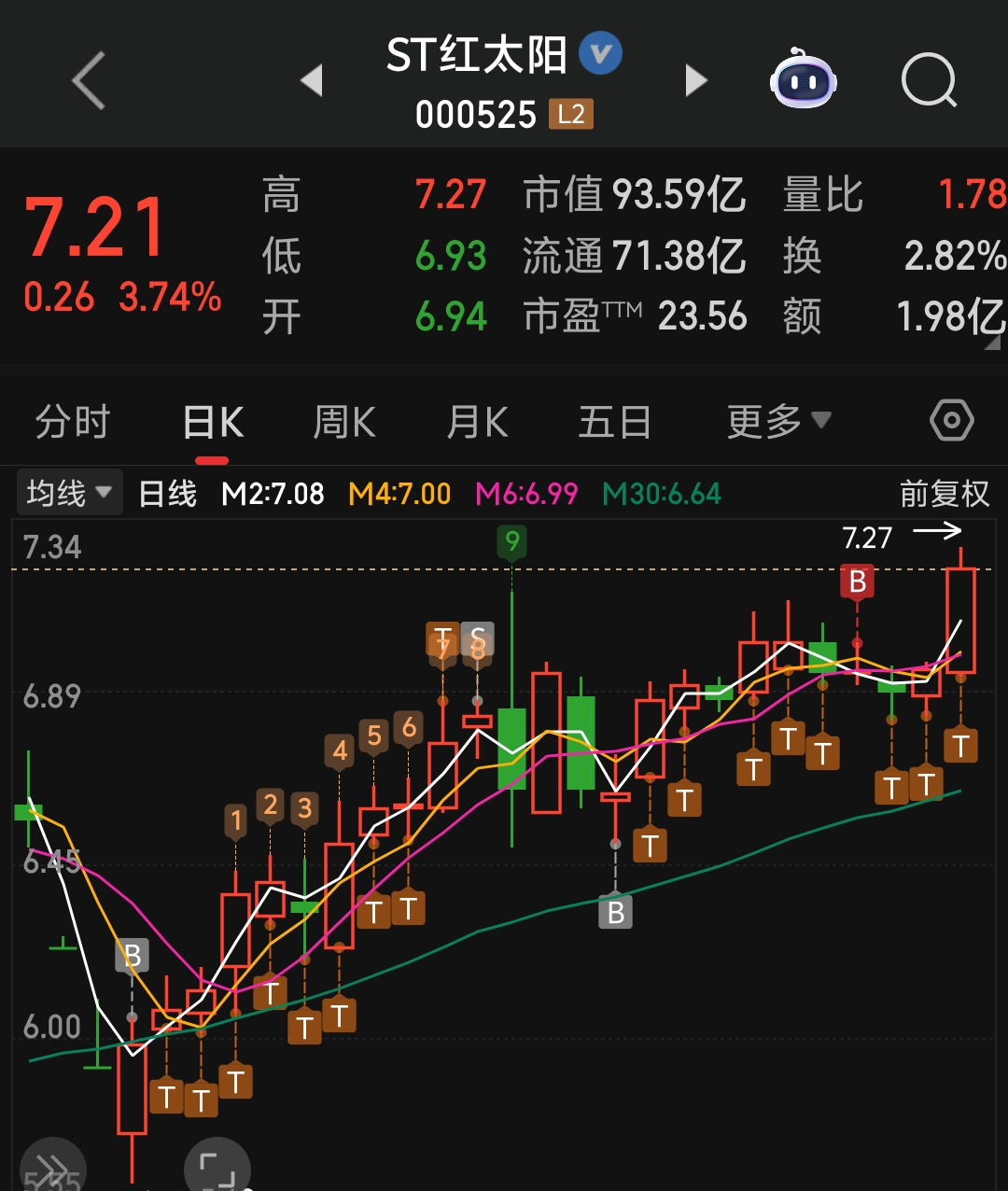Open the search magnifier icon
The height and width of the screenshot is (1191, 1008).
pos(930,81)
